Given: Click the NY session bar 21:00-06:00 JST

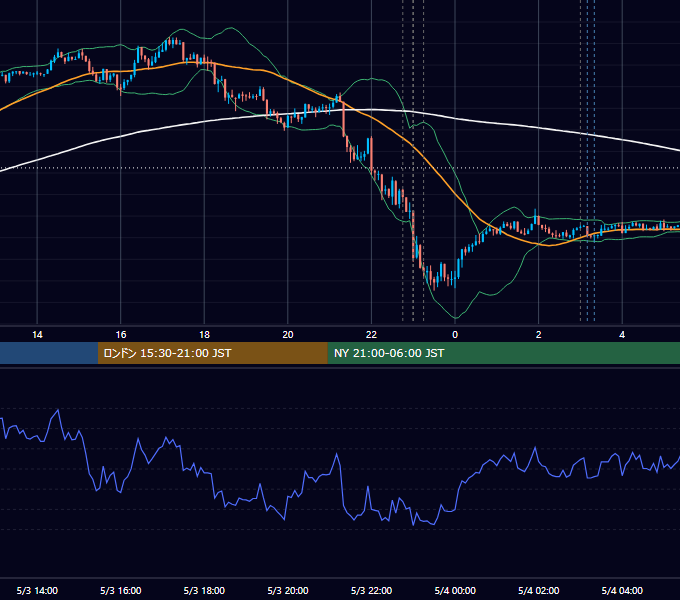Looking at the screenshot, I should pyautogui.click(x=503, y=353).
